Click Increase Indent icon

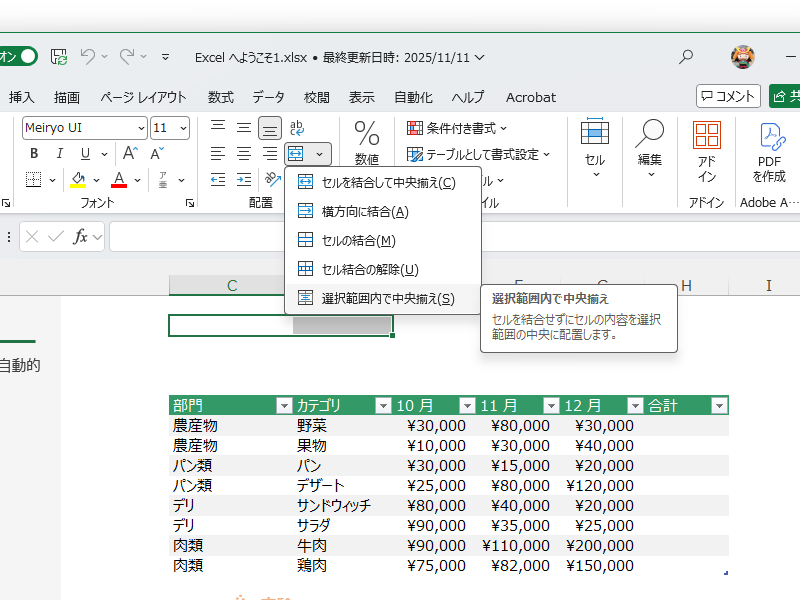(x=244, y=180)
